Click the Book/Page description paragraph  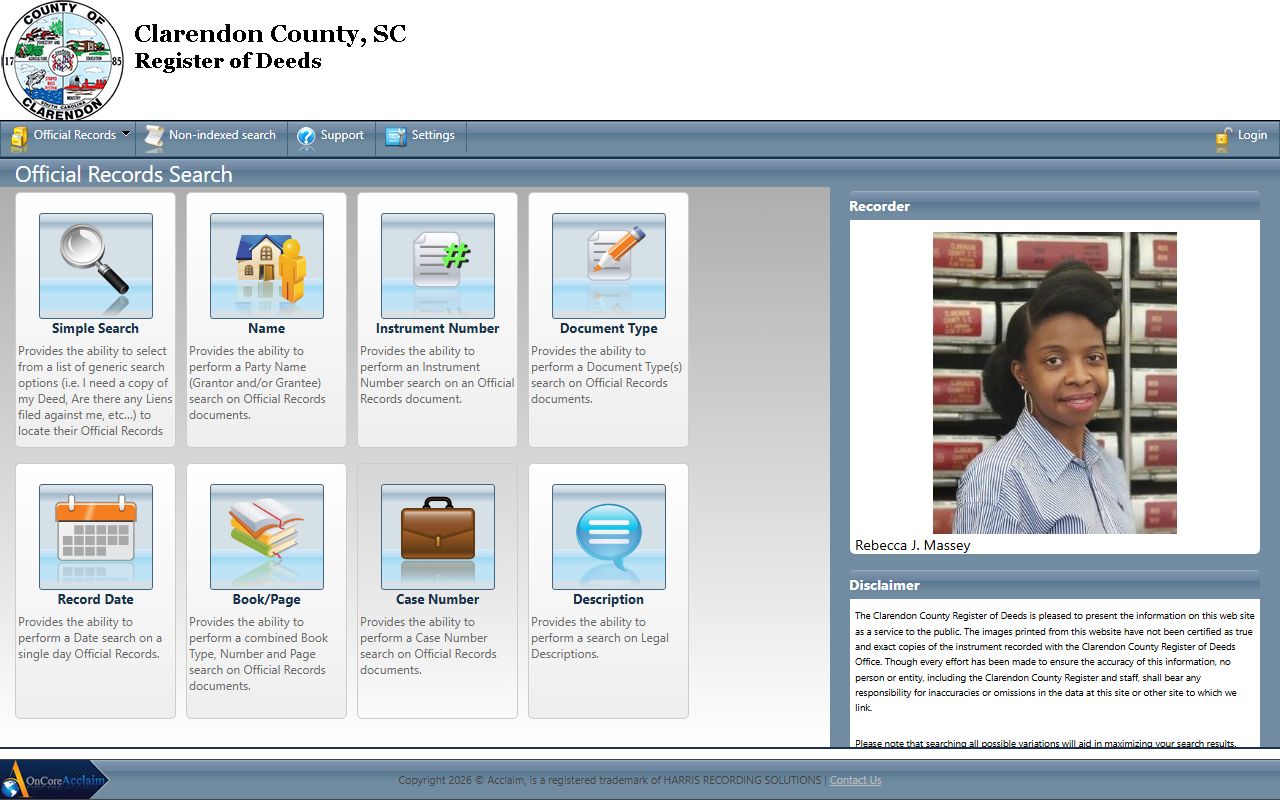[x=258, y=654]
